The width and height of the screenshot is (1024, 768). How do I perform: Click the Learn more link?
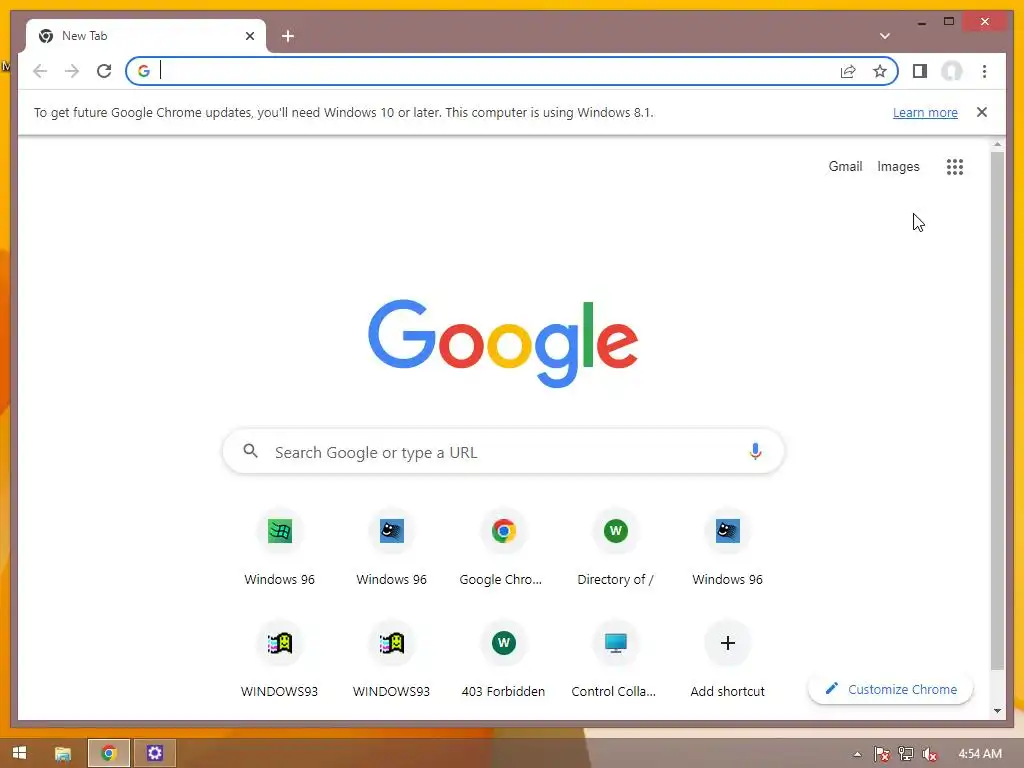[x=925, y=112]
